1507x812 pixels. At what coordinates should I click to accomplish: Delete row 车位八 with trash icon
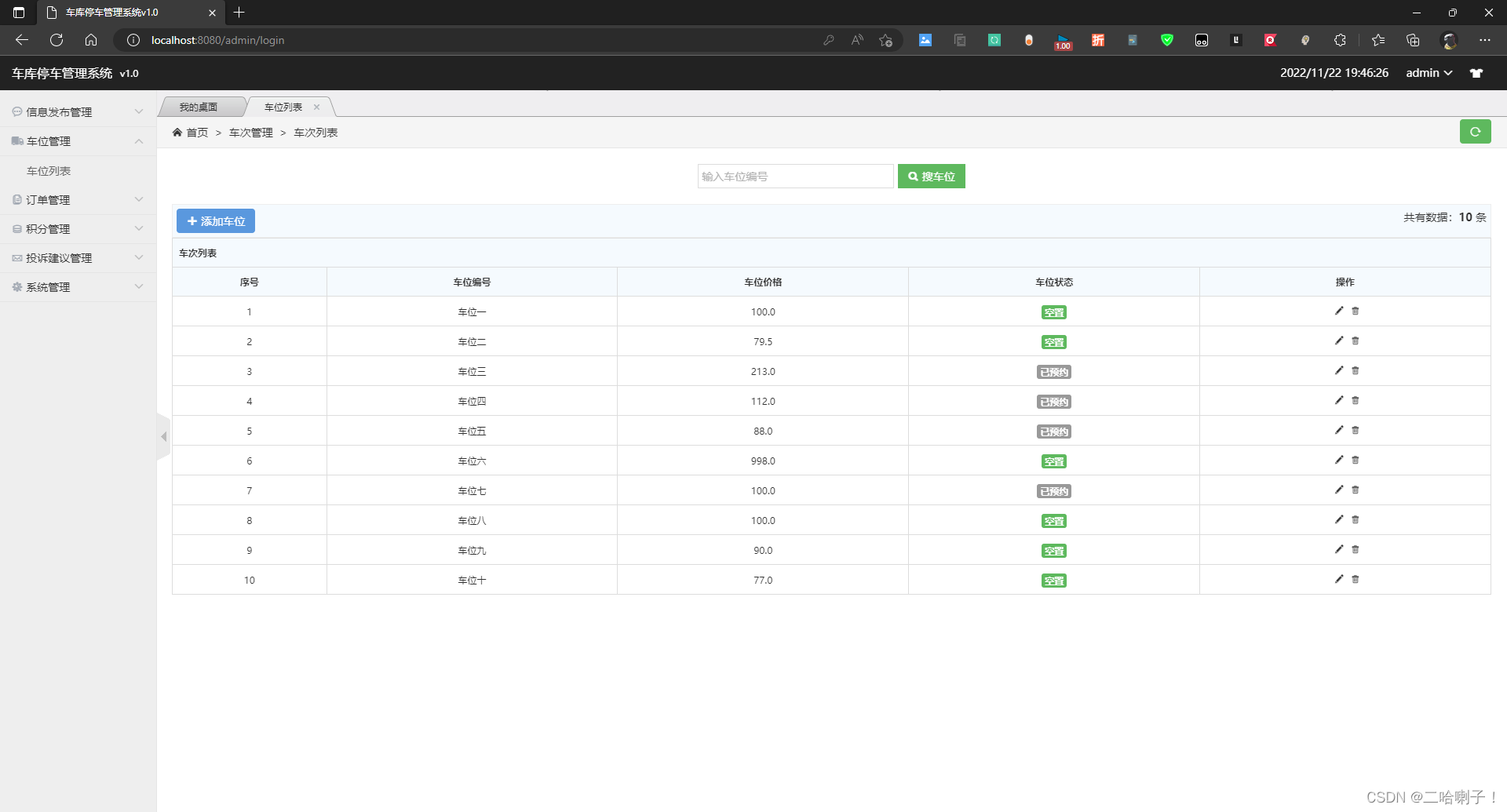click(1356, 519)
